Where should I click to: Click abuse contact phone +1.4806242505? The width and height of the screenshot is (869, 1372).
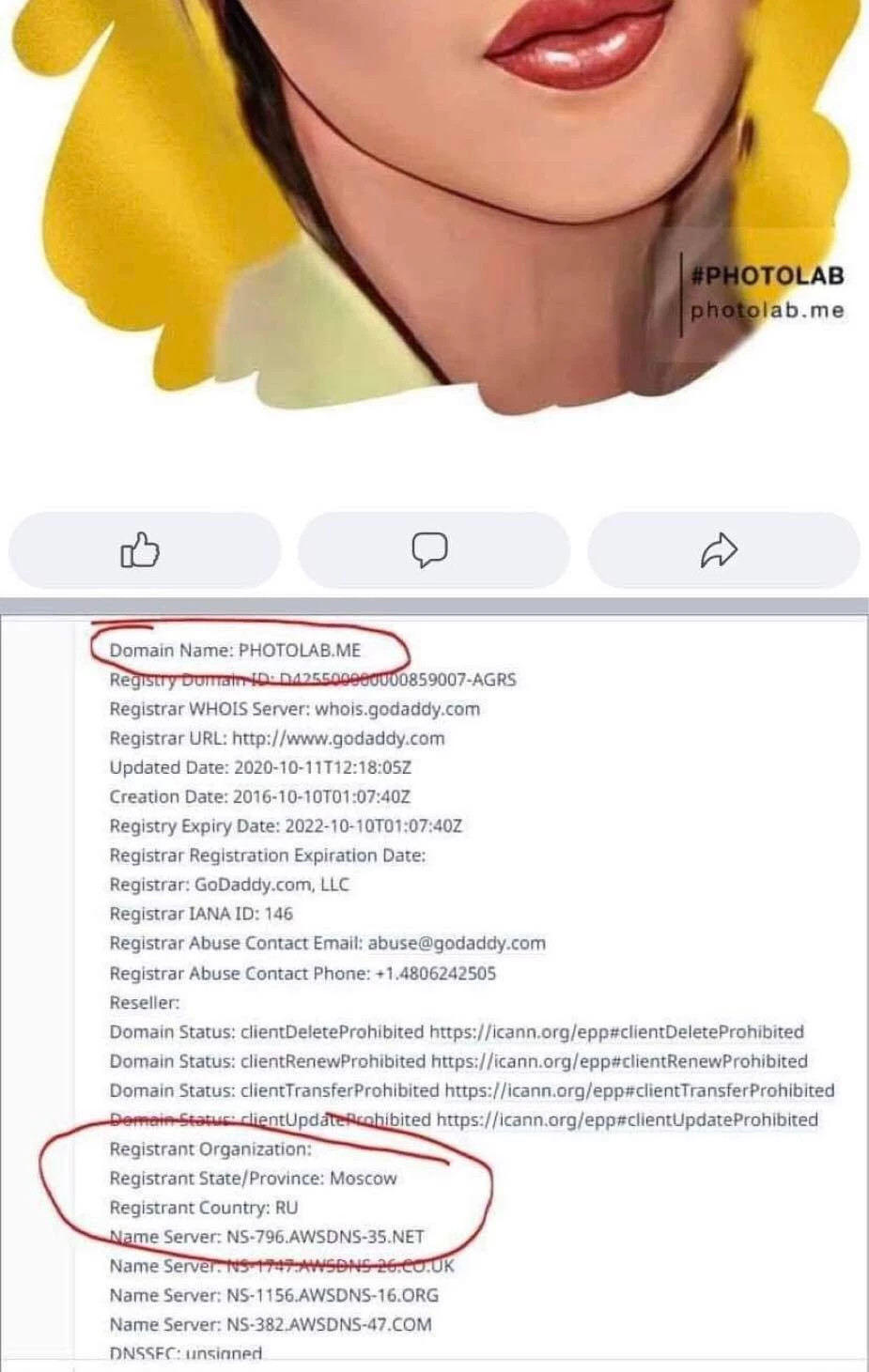click(x=435, y=973)
